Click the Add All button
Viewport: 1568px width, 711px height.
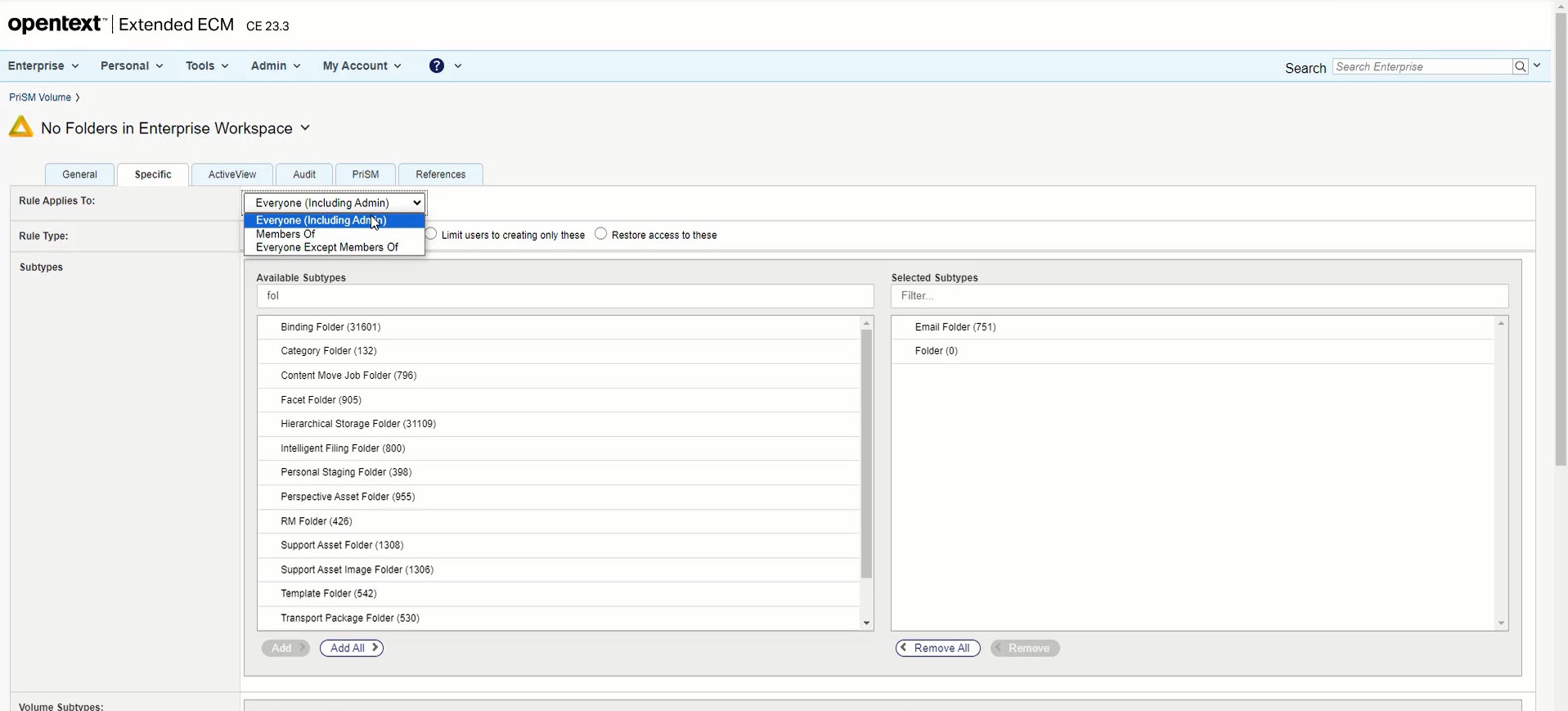click(x=352, y=648)
